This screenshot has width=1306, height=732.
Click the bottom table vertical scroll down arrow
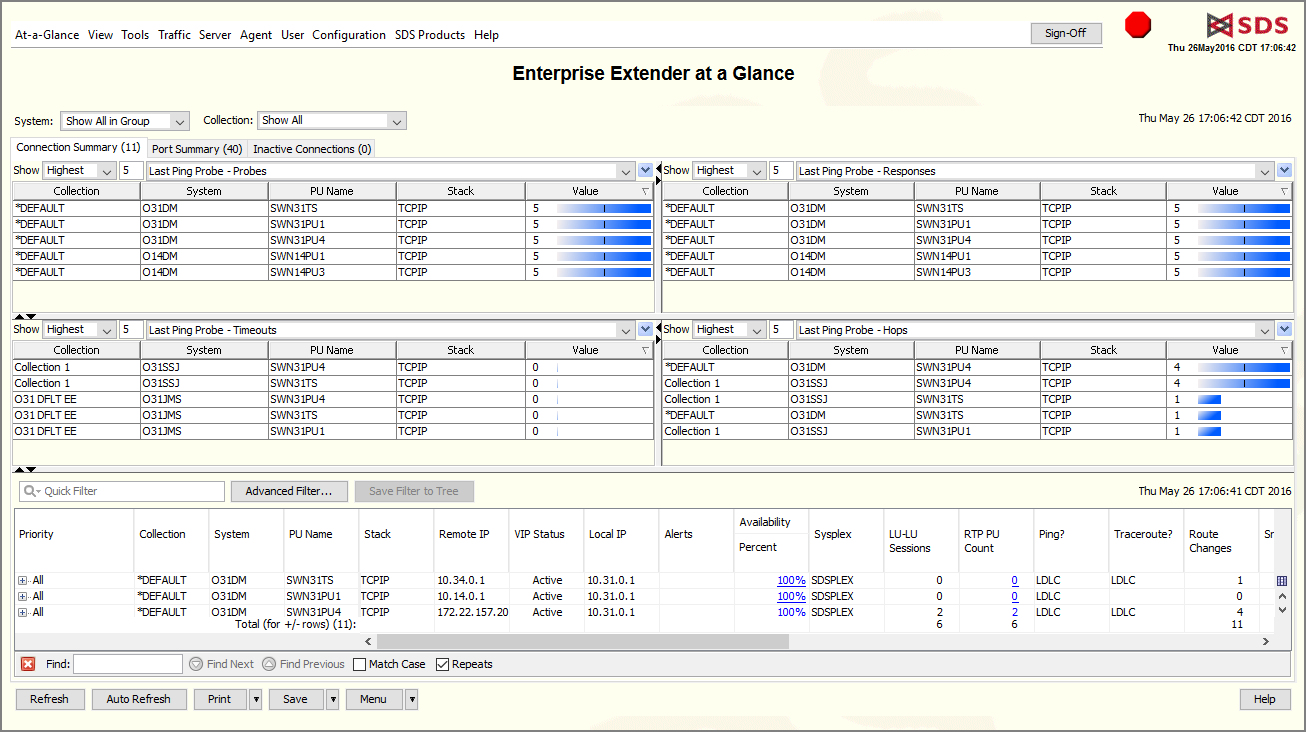click(1282, 609)
